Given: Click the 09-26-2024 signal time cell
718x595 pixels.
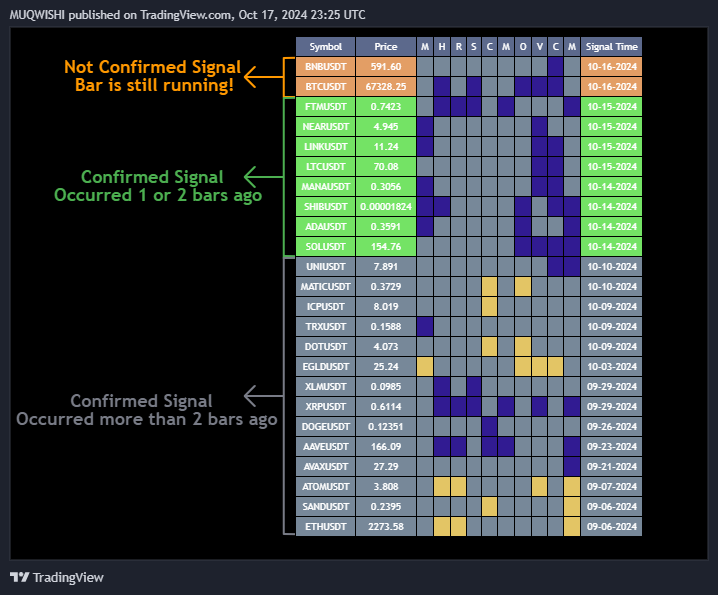Looking at the screenshot, I should tap(611, 426).
